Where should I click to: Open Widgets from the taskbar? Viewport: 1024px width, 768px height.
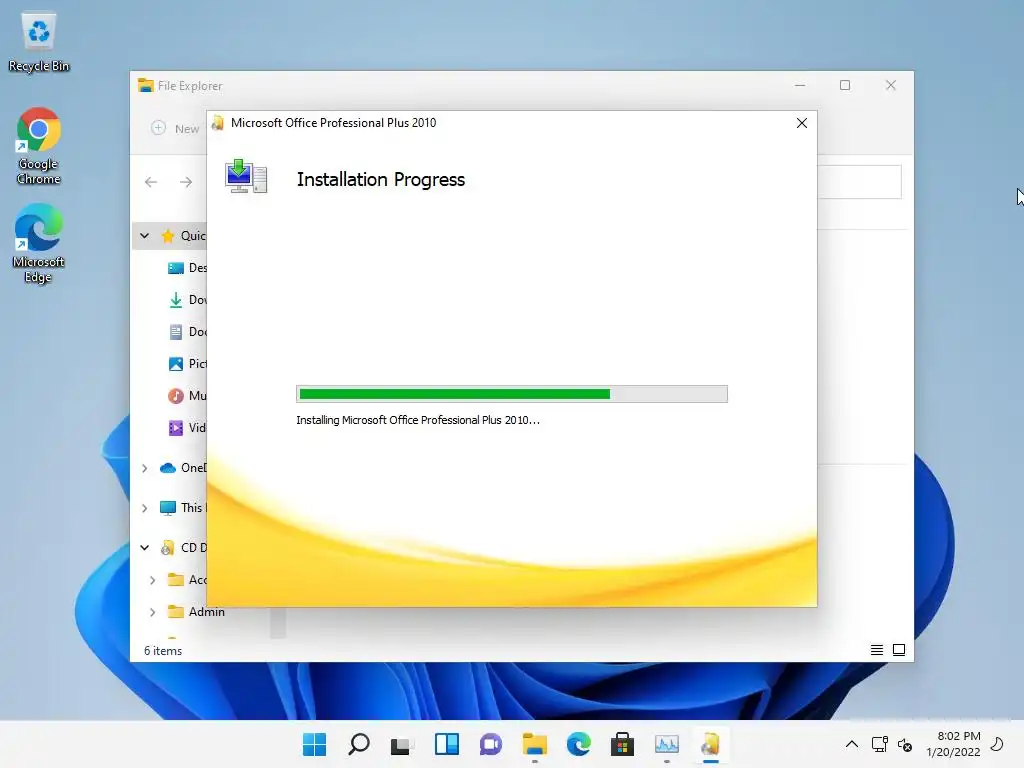pyautogui.click(x=447, y=744)
